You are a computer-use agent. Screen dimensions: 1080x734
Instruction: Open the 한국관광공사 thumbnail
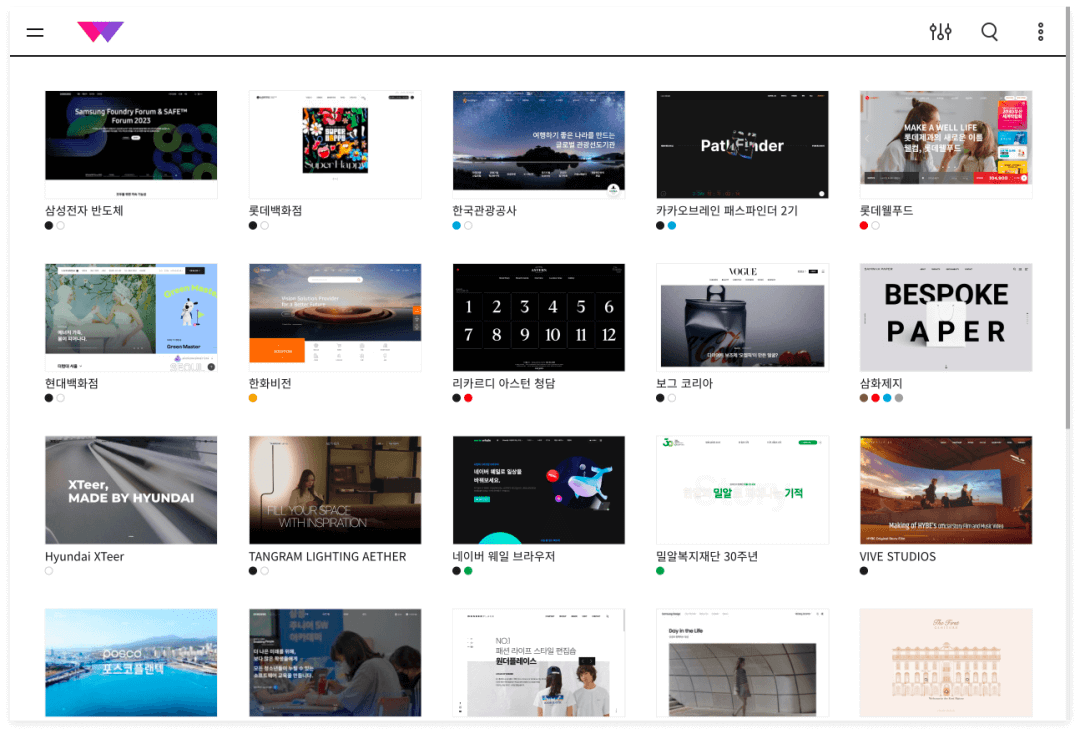(x=539, y=145)
